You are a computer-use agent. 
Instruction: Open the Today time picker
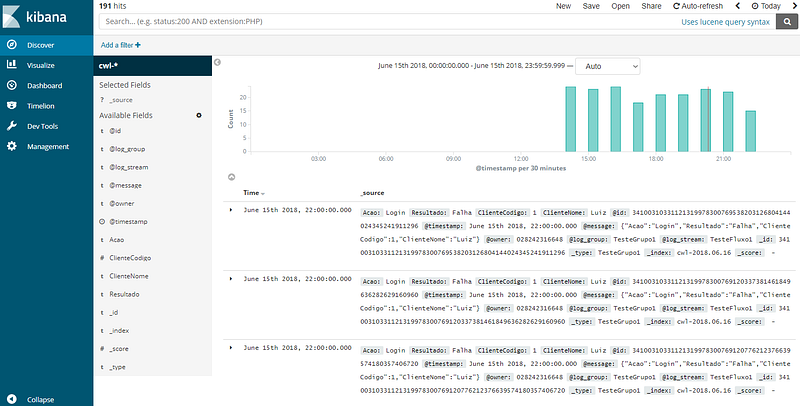[766, 6]
